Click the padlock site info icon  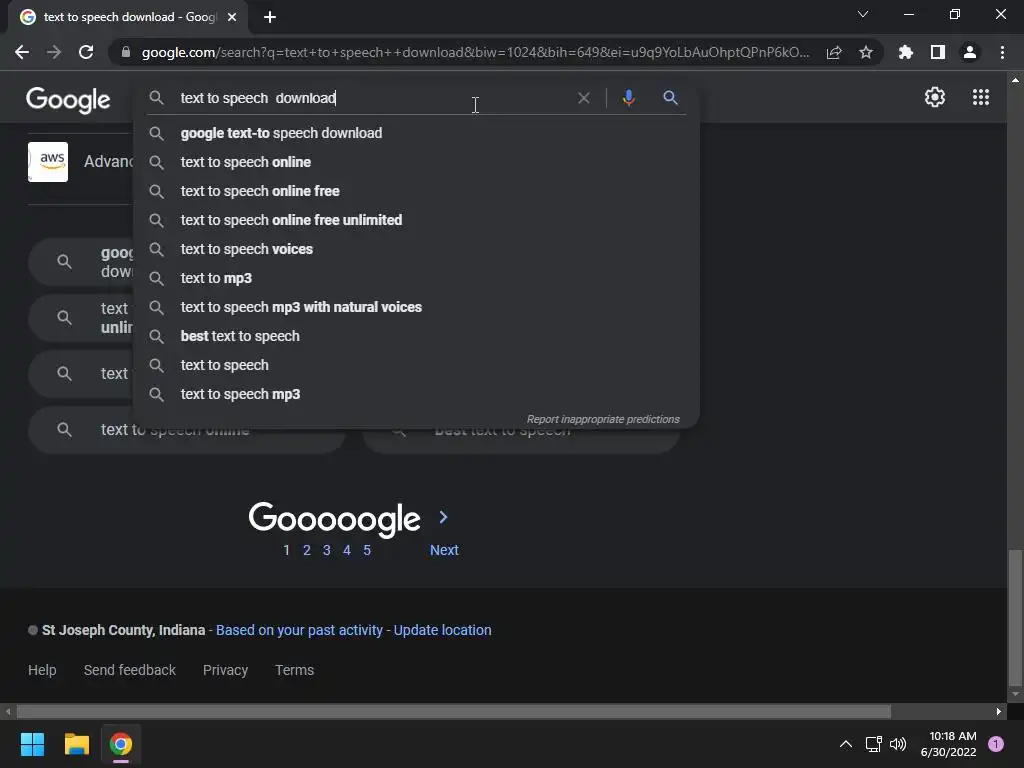coord(126,52)
